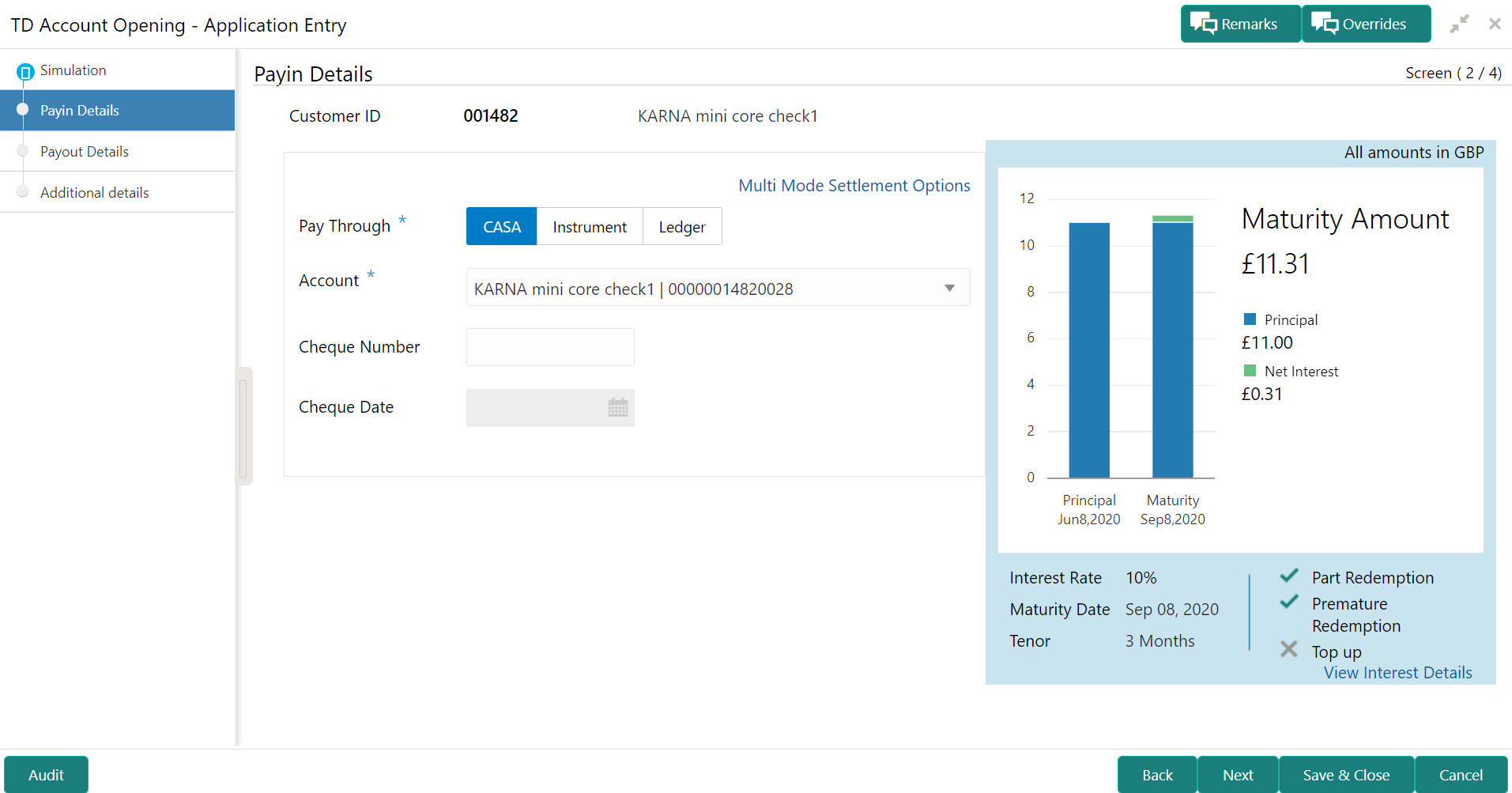Close the TD Account Opening window
Image resolution: width=1512 pixels, height=793 pixels.
(1495, 24)
